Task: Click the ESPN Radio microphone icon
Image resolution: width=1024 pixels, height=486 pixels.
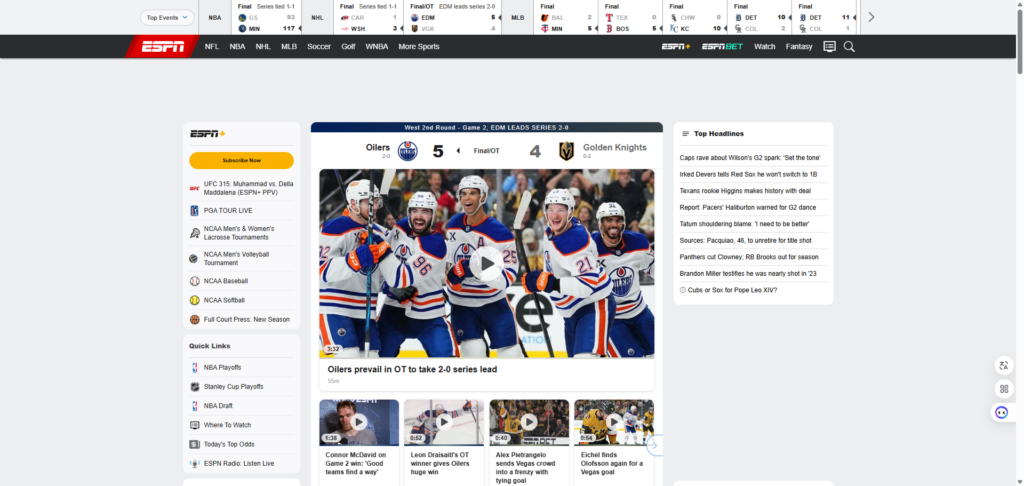Action: pyautogui.click(x=195, y=464)
